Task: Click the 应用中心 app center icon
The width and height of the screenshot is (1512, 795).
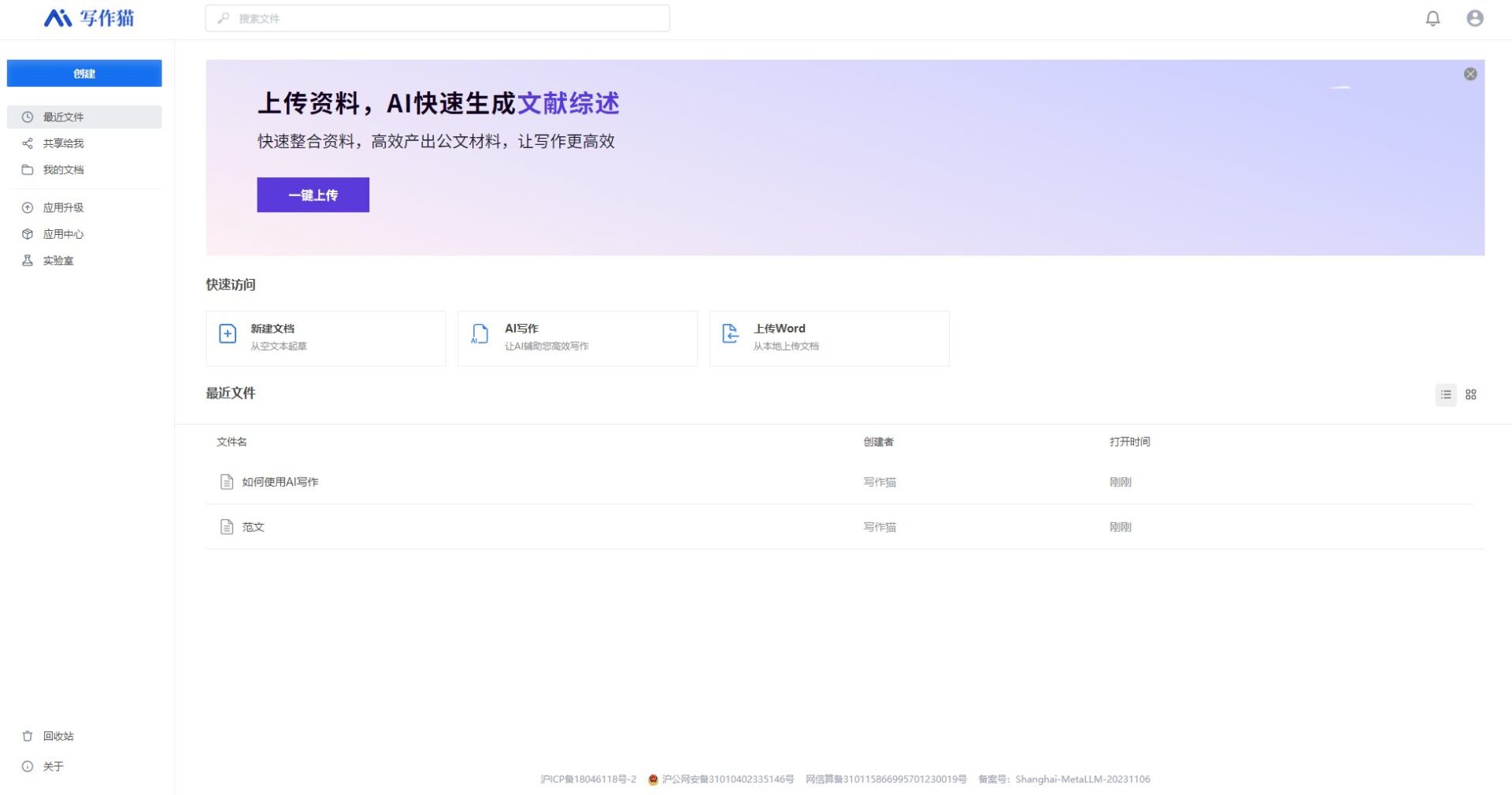Action: tap(28, 234)
